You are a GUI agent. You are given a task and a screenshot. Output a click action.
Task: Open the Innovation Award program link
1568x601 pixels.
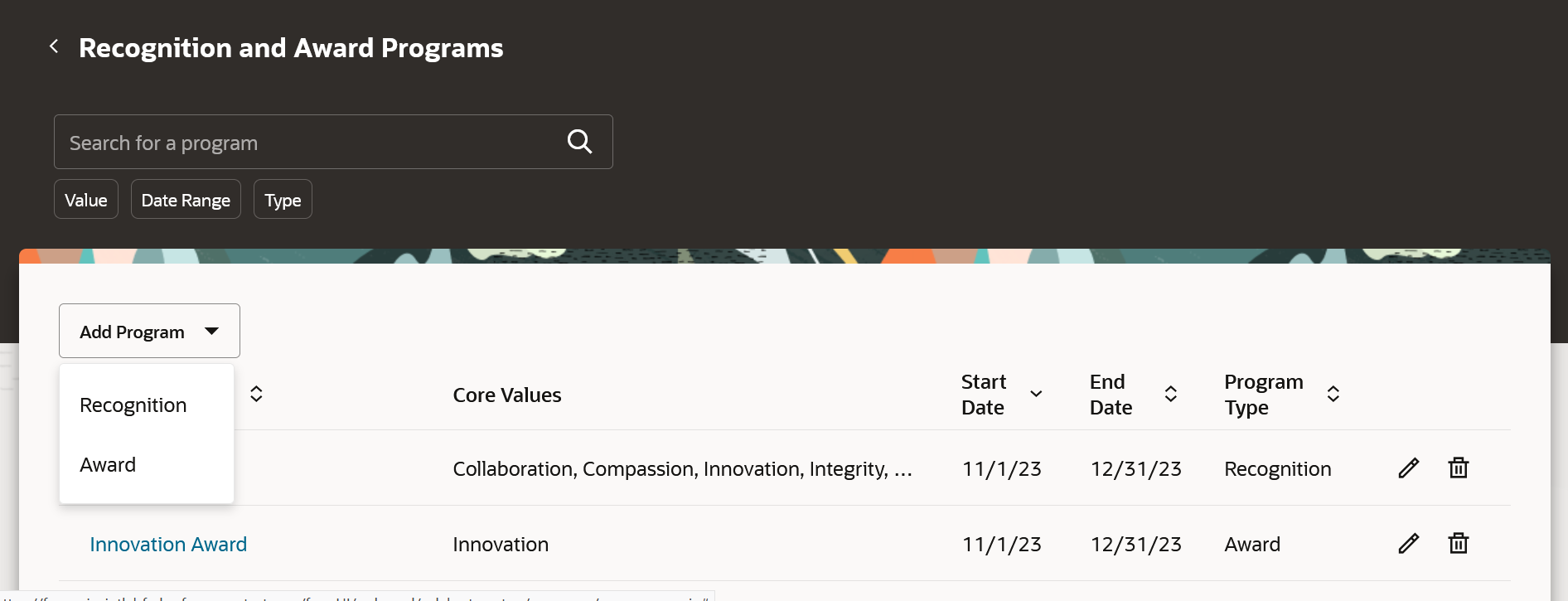(x=167, y=543)
